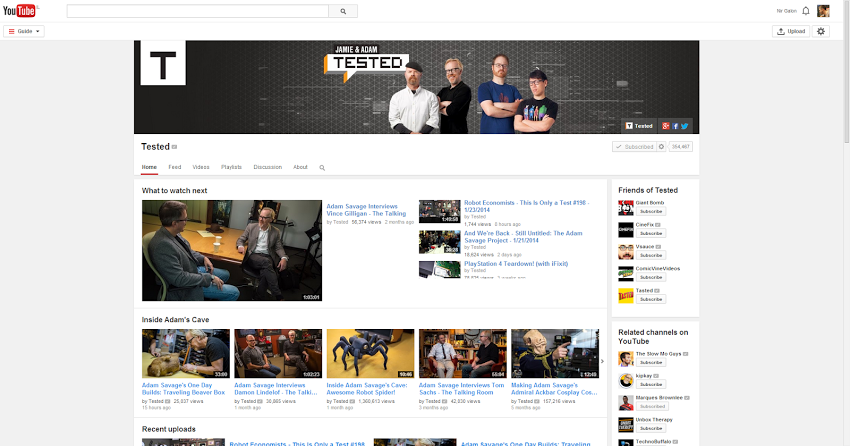Toggle the Subscribed button for Tested
850x446 pixels.
(x=634, y=147)
